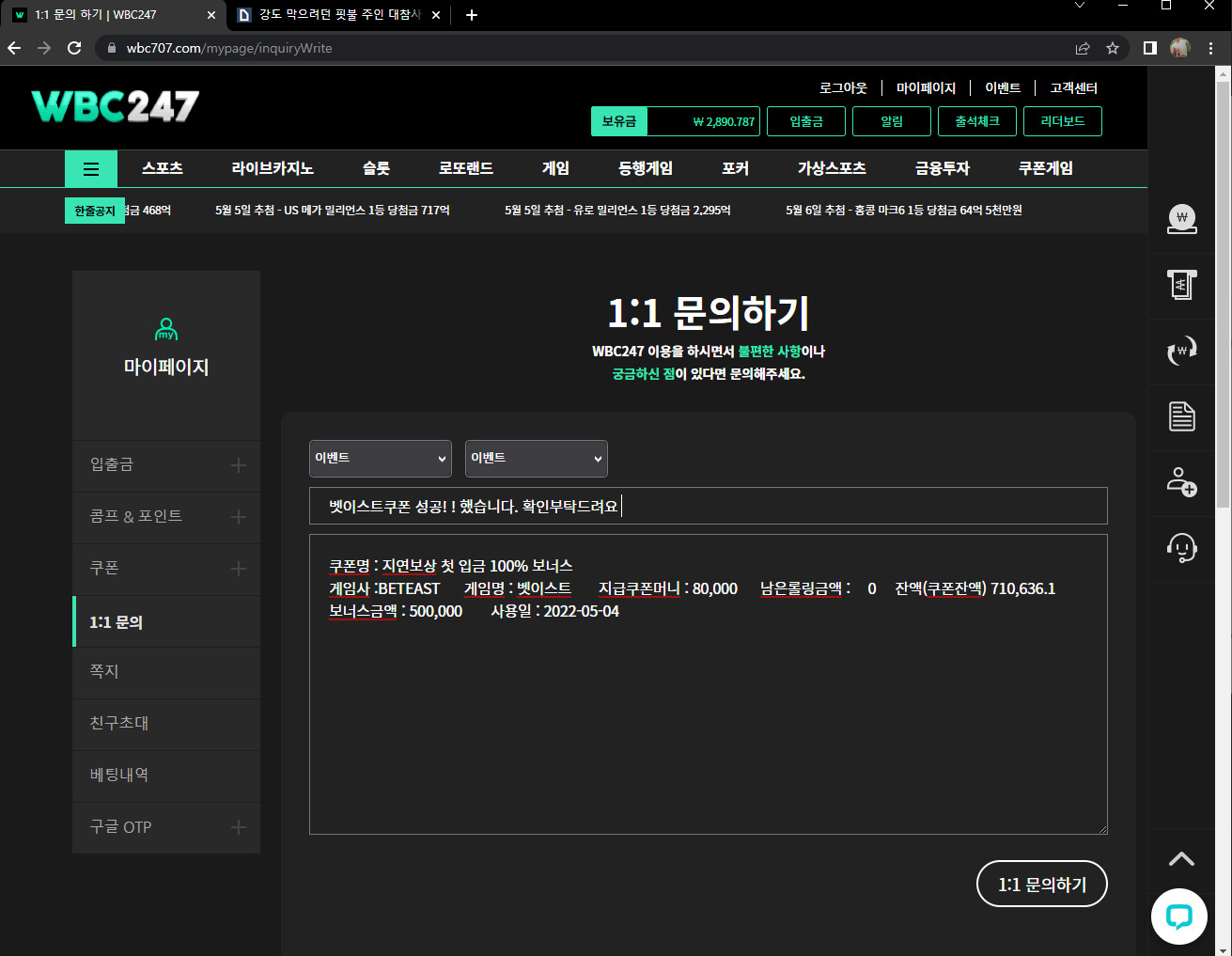Open a new browser tab with plus

click(472, 15)
